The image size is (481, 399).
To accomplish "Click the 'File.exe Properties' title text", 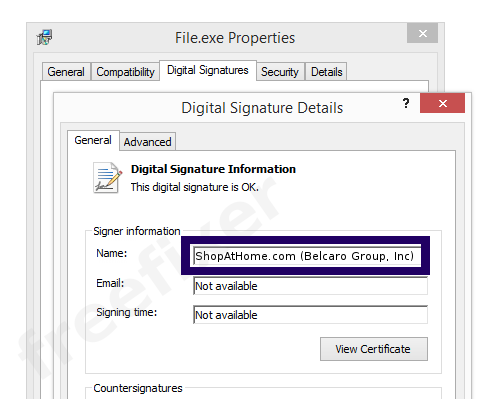I will 235,38.
